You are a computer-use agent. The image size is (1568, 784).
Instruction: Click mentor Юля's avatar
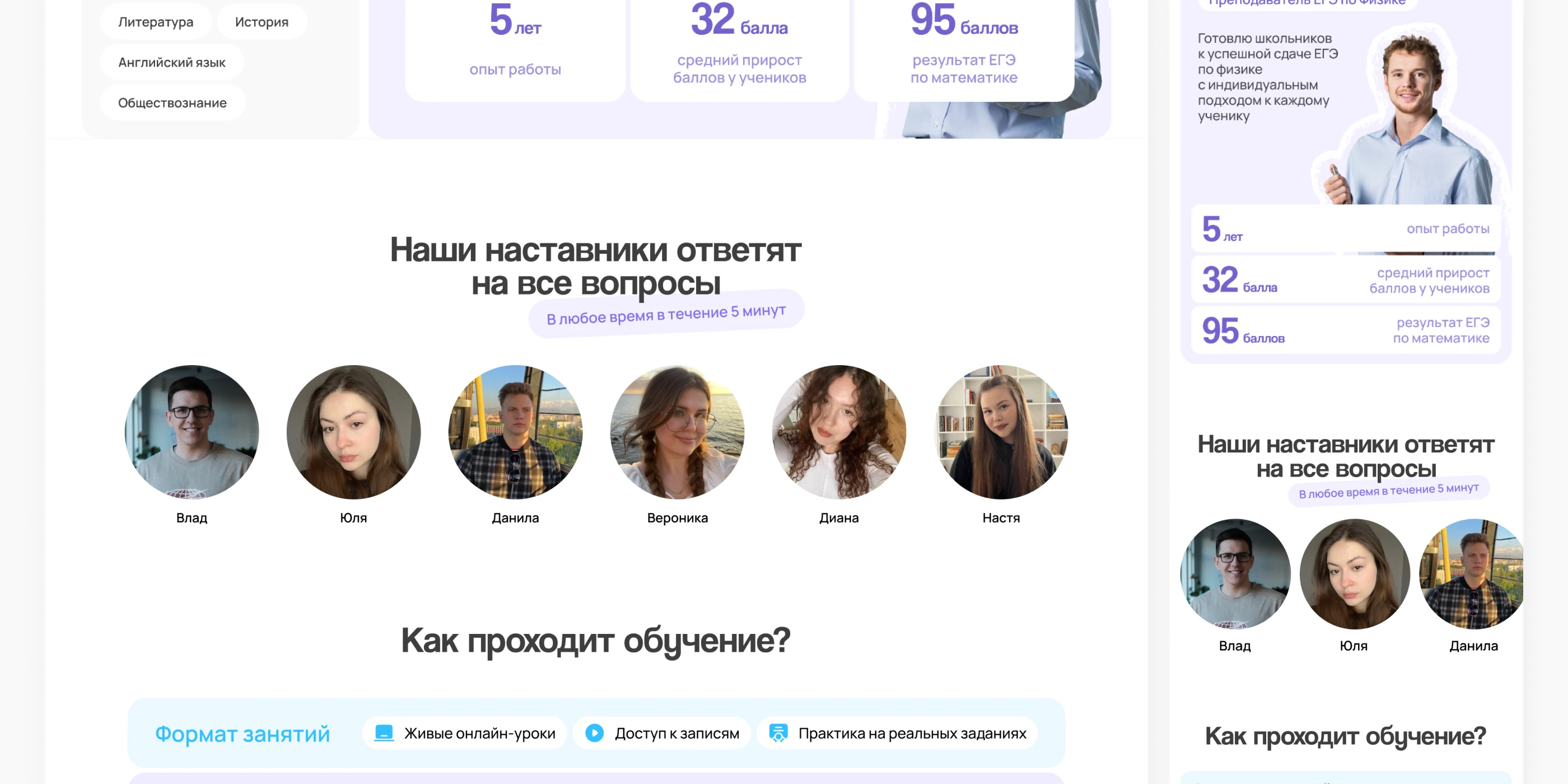(353, 432)
